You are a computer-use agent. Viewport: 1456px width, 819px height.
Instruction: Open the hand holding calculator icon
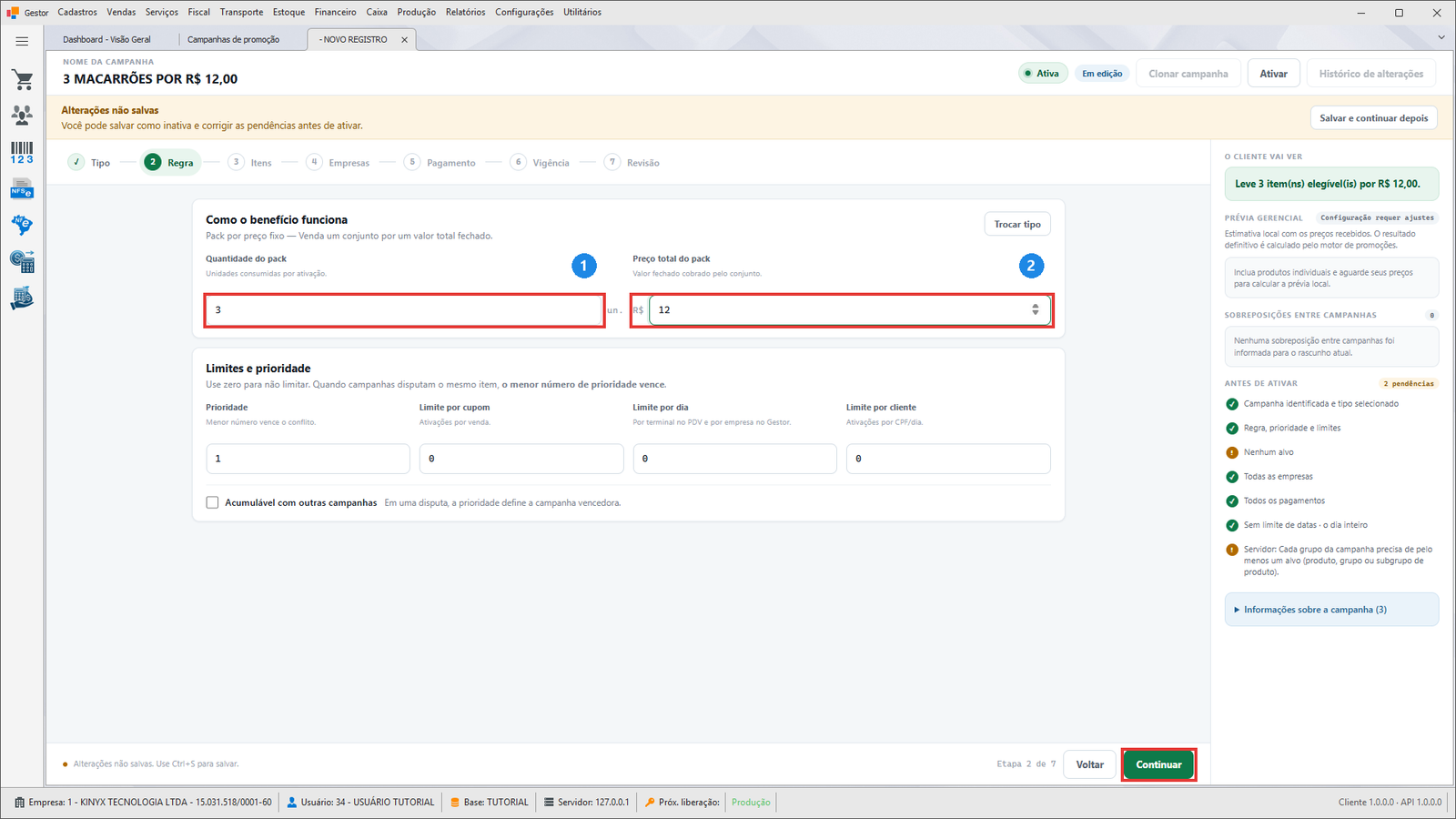coord(22,298)
